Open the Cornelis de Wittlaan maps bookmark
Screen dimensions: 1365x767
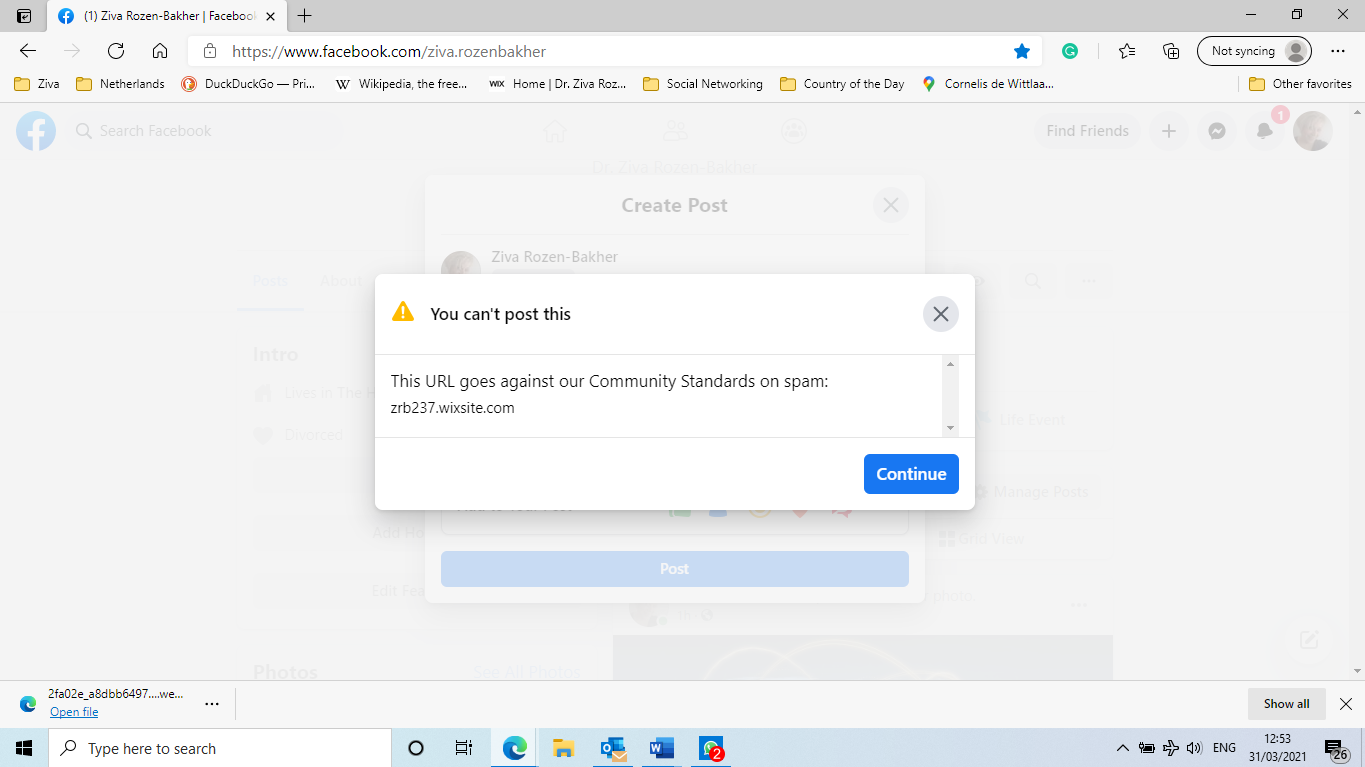[x=987, y=84]
